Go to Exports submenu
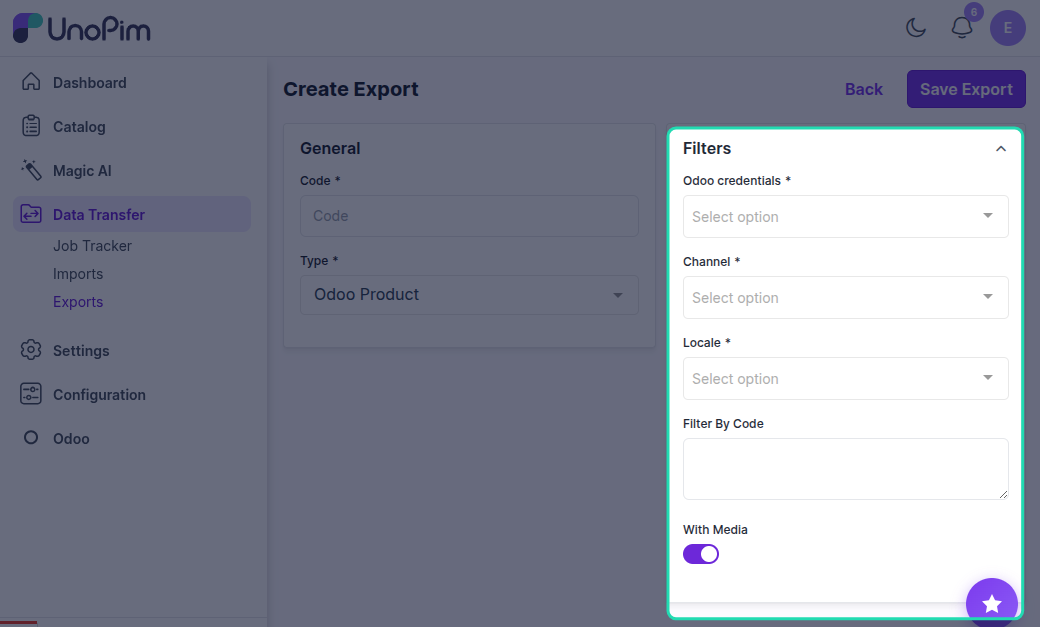1040x627 pixels. (x=78, y=302)
